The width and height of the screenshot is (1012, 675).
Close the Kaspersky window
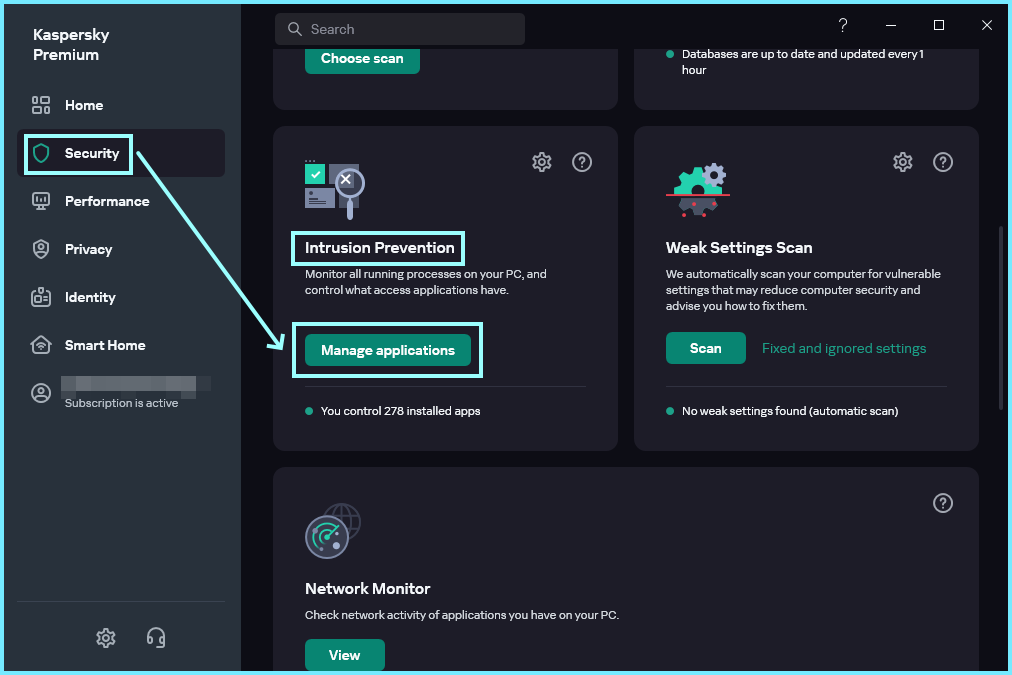click(x=987, y=25)
